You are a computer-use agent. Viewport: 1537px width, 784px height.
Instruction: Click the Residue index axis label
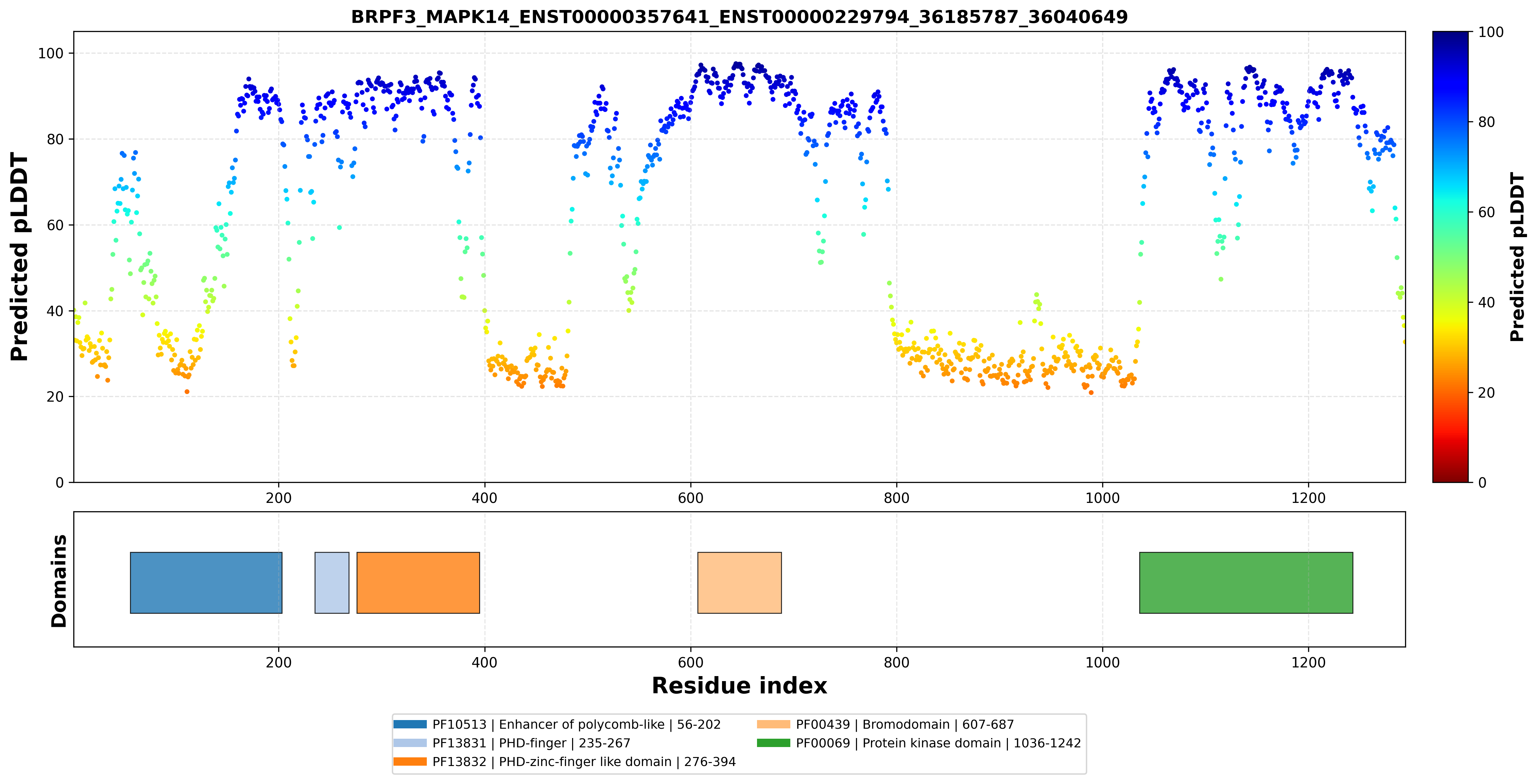[739, 686]
